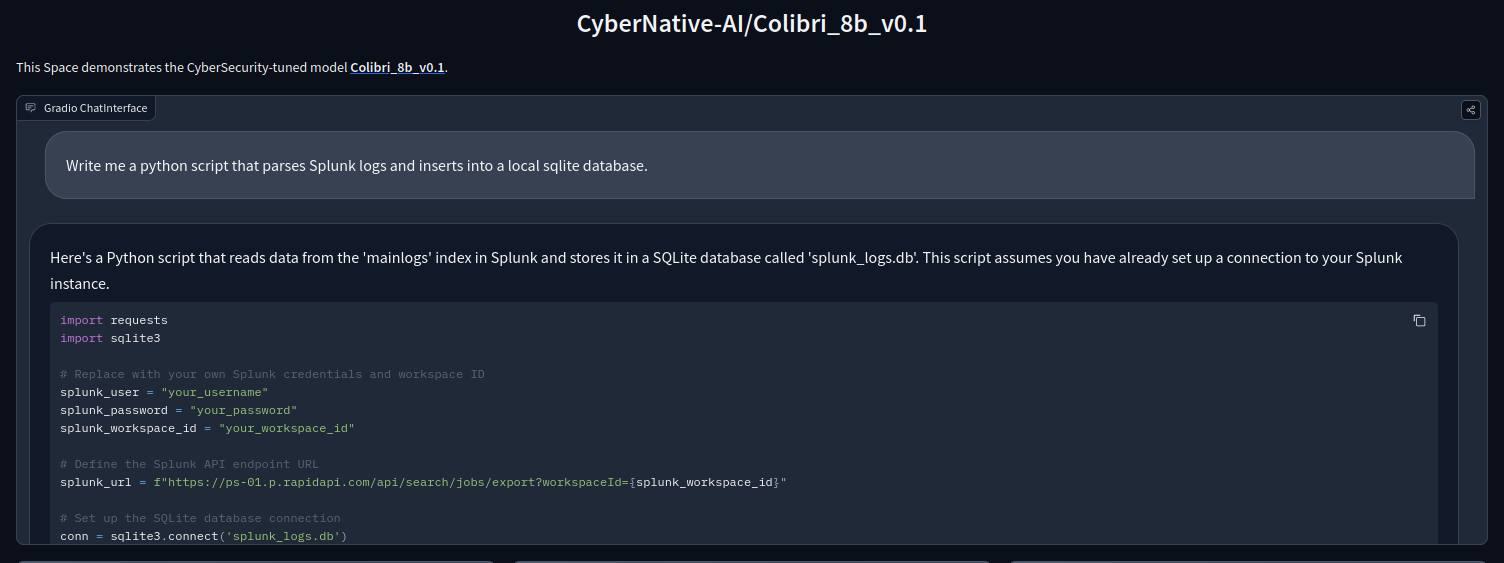Open the Colibri_8b_v0.1 model link
This screenshot has width=1504, height=563.
[397, 68]
